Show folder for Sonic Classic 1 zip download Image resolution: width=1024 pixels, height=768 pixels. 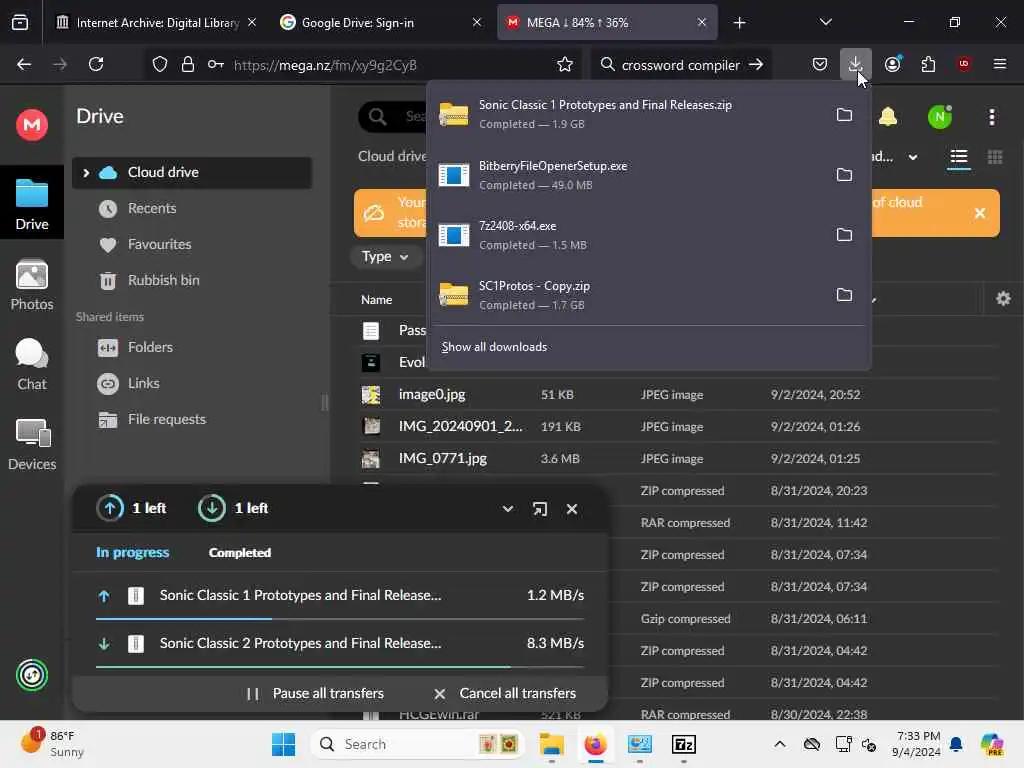coord(844,115)
